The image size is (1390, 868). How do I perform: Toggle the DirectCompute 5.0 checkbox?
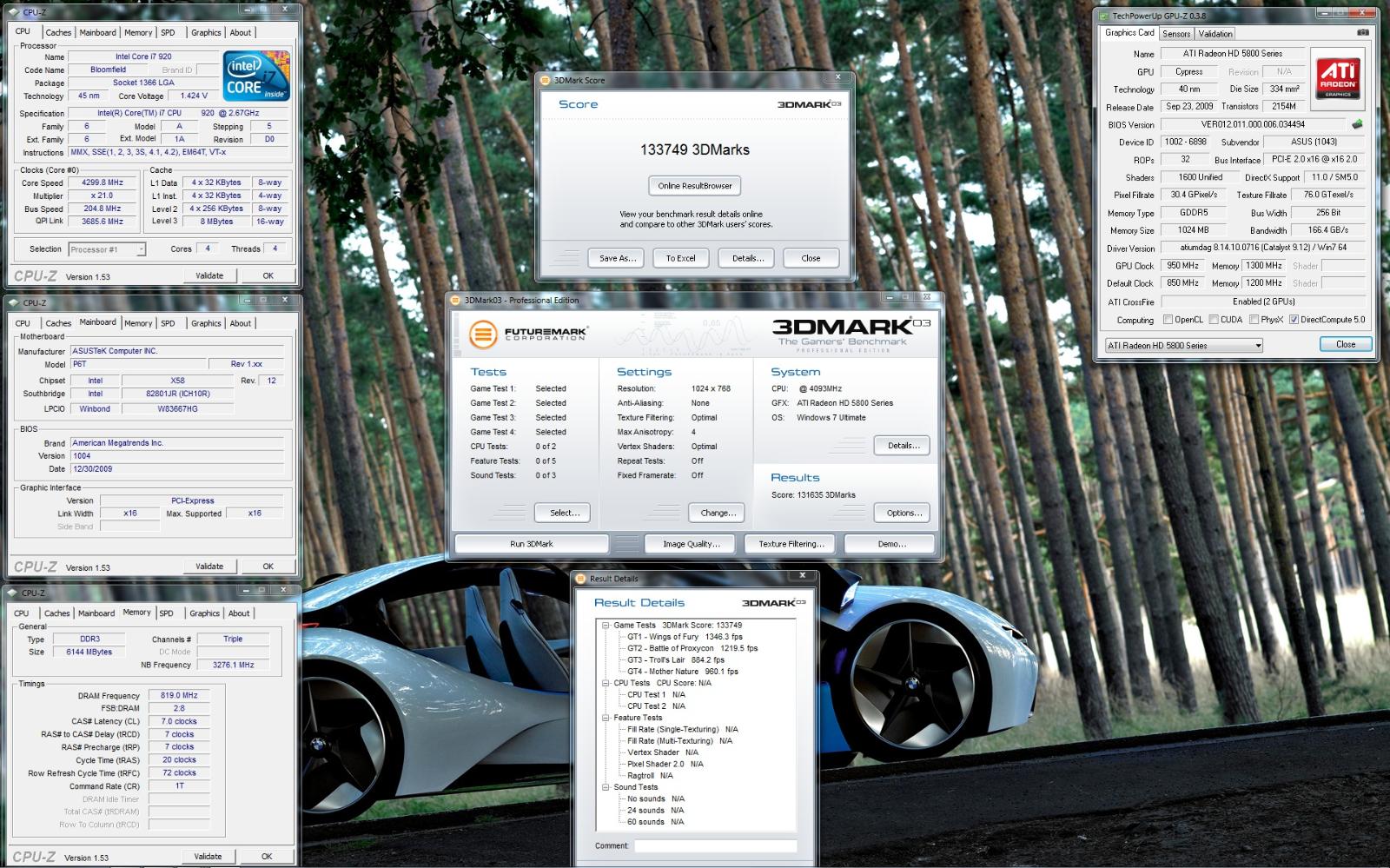tap(1294, 320)
